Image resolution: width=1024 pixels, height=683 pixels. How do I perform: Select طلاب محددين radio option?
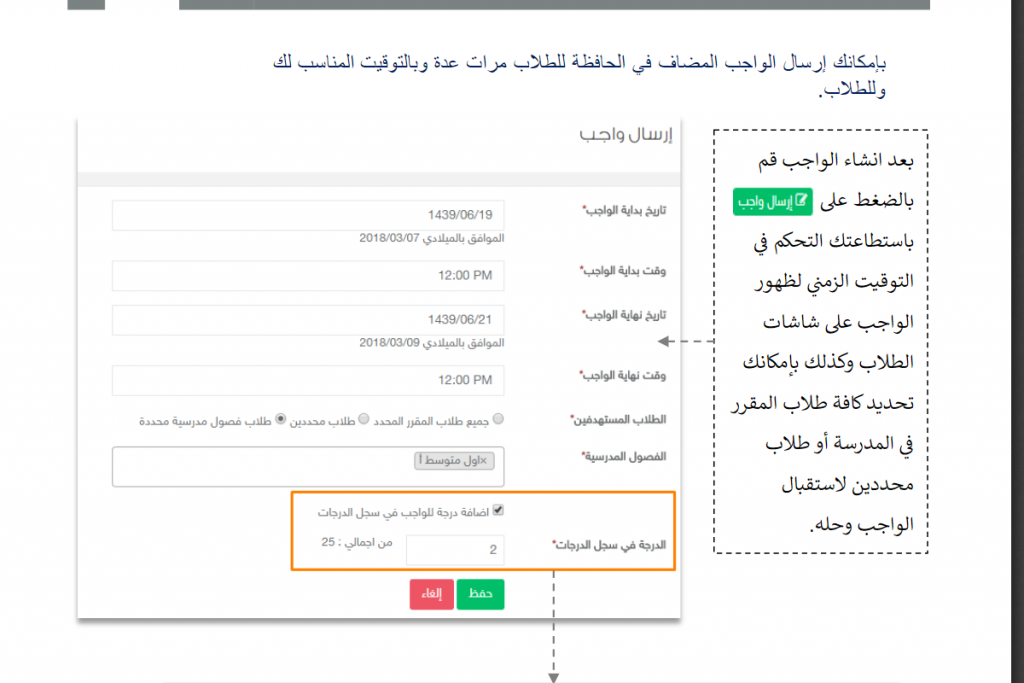[x=364, y=419]
